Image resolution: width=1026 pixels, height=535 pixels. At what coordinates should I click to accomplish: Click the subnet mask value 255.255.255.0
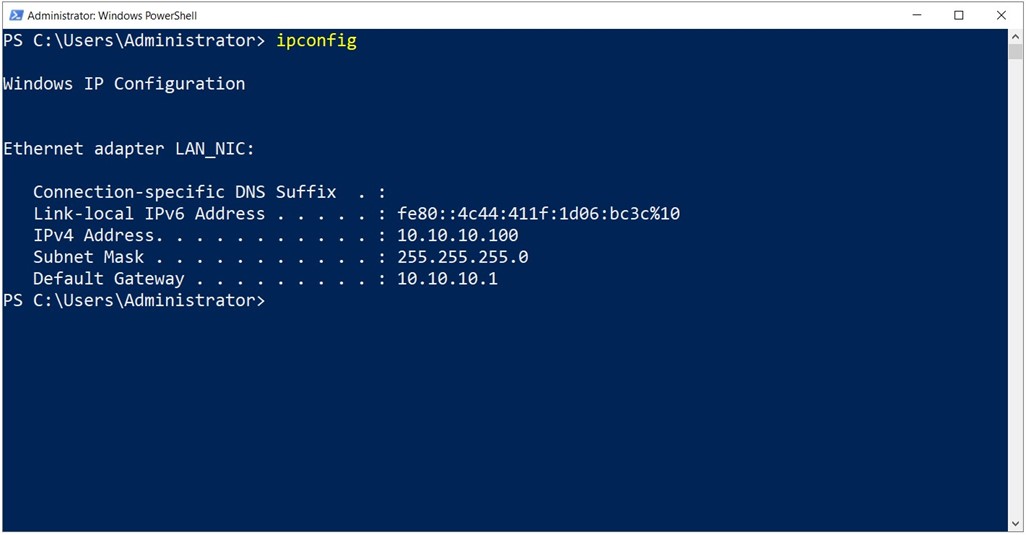pyautogui.click(x=463, y=256)
